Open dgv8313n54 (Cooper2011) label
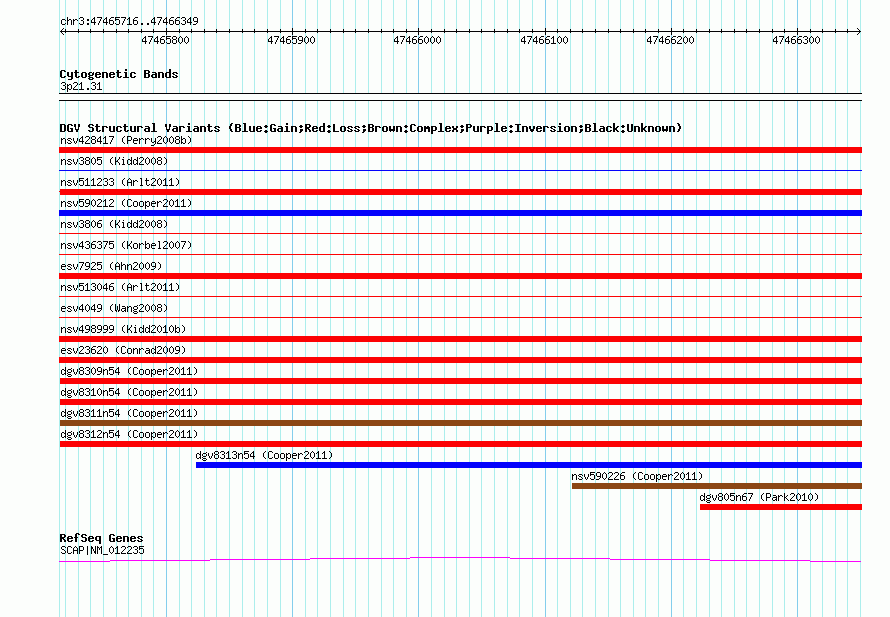This screenshot has height=617, width=890. click(x=265, y=455)
